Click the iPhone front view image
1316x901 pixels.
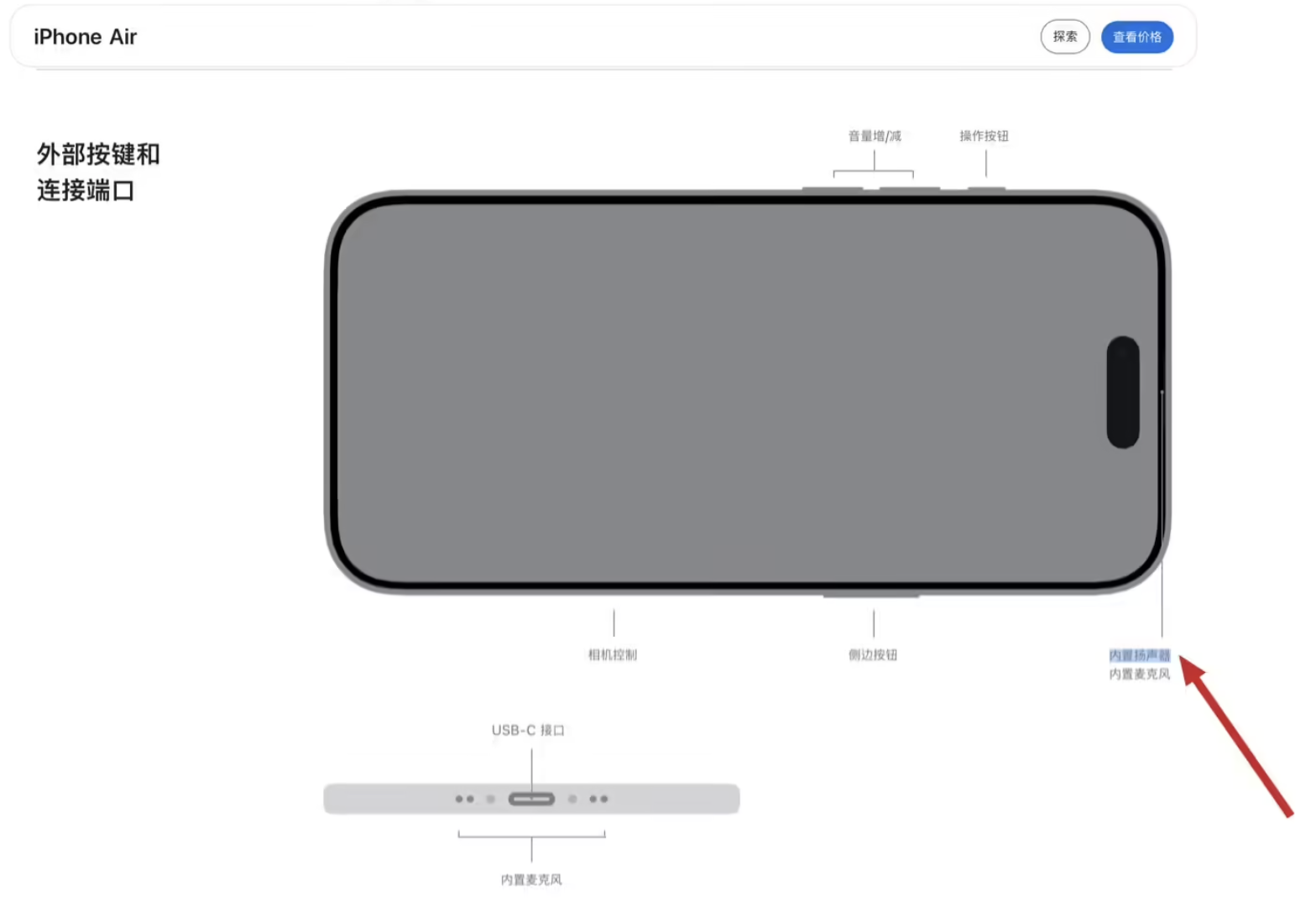click(x=747, y=392)
